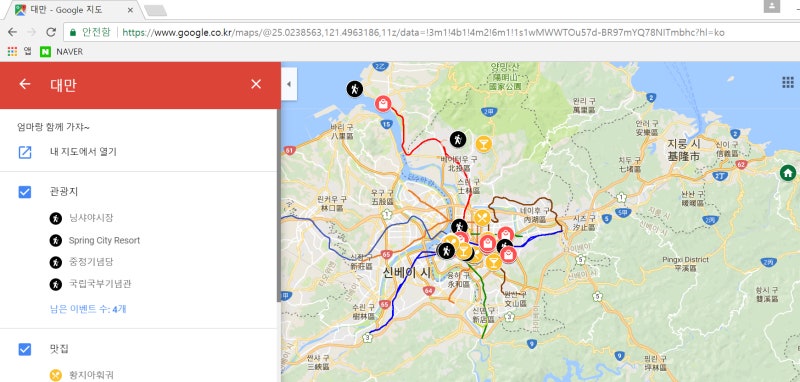Close the 대만 panel with X

coord(256,84)
